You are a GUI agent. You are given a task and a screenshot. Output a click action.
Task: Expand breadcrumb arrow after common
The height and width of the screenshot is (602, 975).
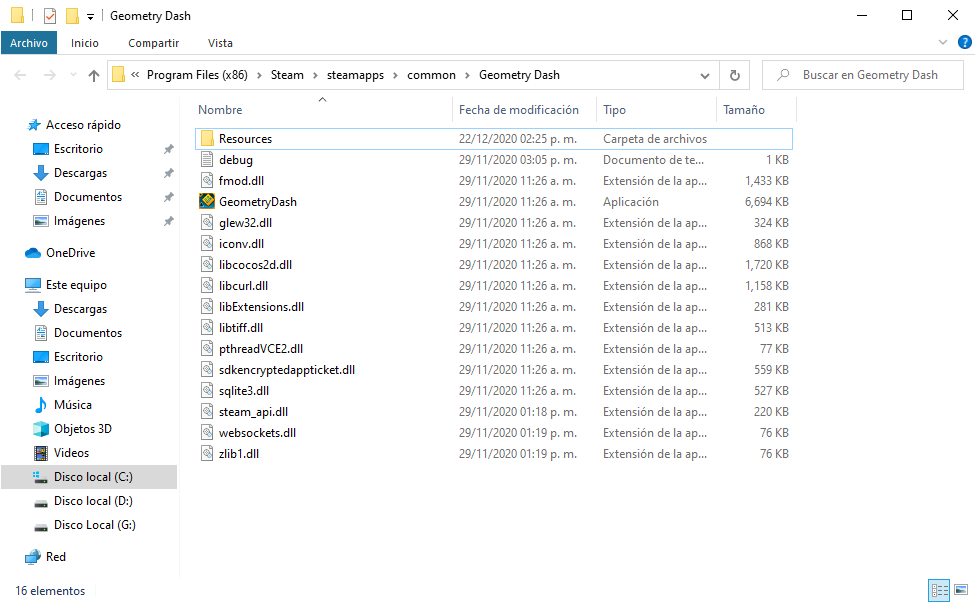coord(467,75)
